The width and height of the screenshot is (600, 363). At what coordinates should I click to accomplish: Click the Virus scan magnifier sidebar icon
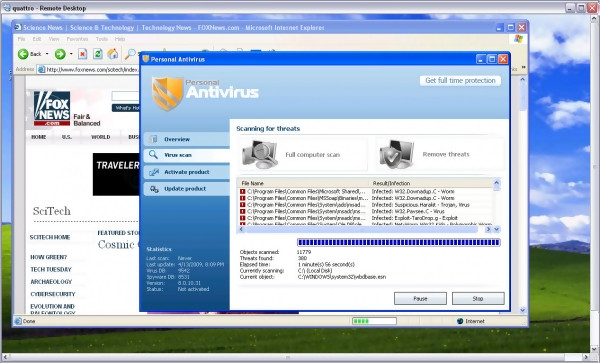[153, 155]
